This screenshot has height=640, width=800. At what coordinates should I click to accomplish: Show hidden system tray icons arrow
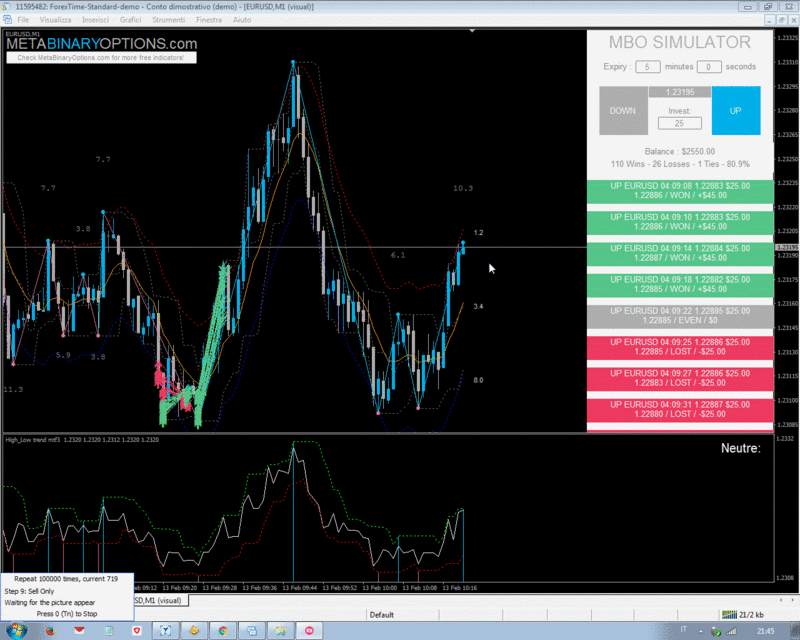click(701, 632)
